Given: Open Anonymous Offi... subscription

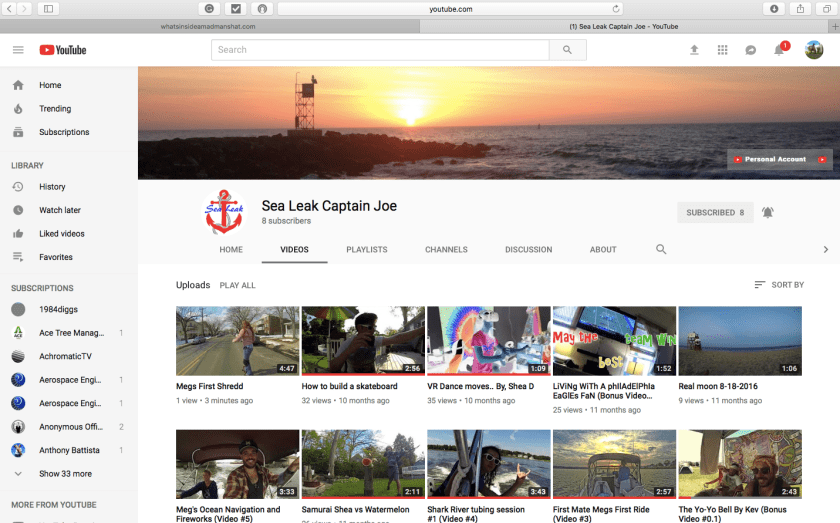Looking at the screenshot, I should click(69, 427).
